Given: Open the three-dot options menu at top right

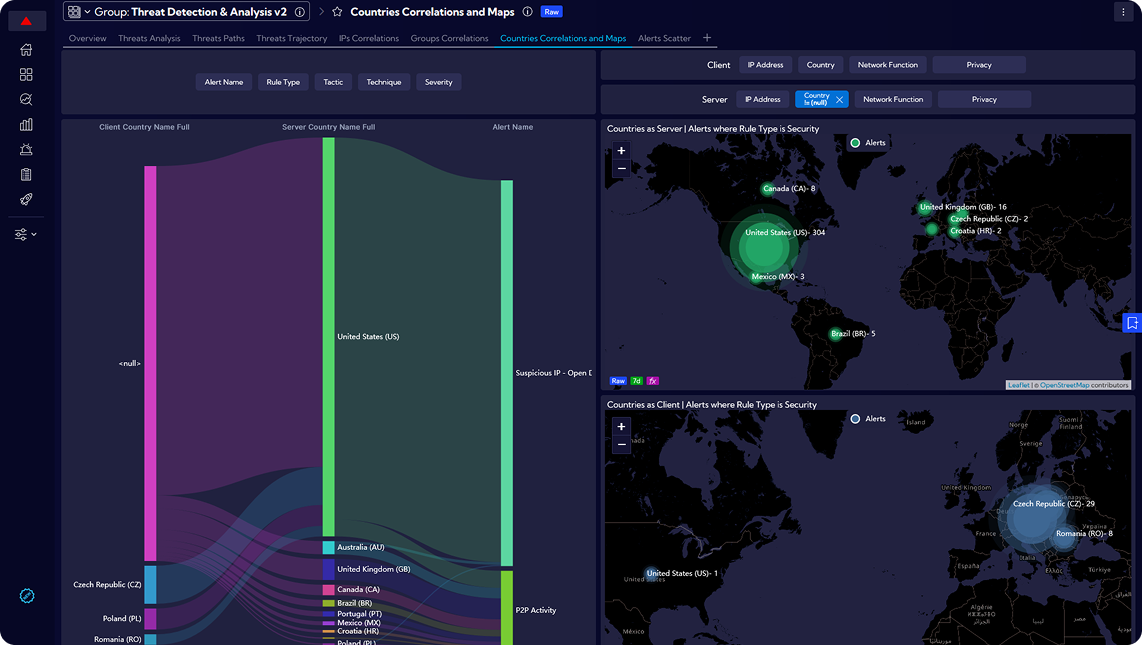Looking at the screenshot, I should click(1124, 12).
